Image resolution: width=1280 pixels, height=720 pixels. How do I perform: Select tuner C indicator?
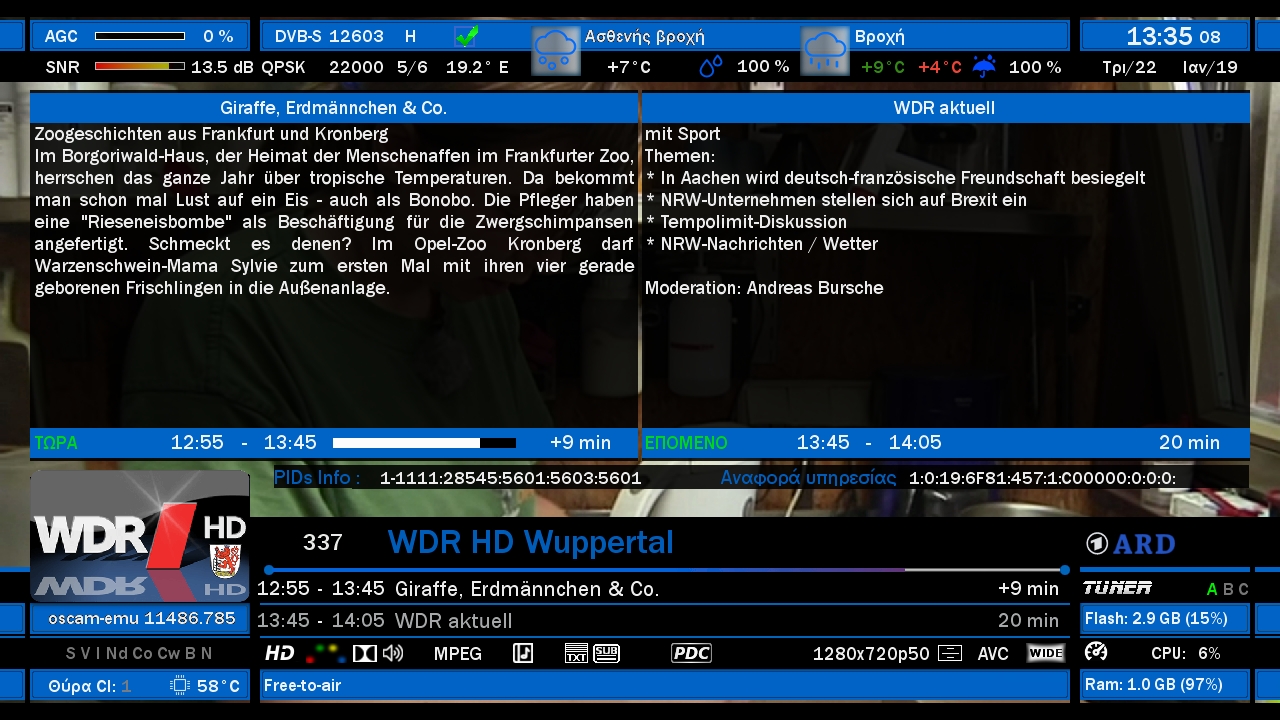pyautogui.click(x=1244, y=589)
